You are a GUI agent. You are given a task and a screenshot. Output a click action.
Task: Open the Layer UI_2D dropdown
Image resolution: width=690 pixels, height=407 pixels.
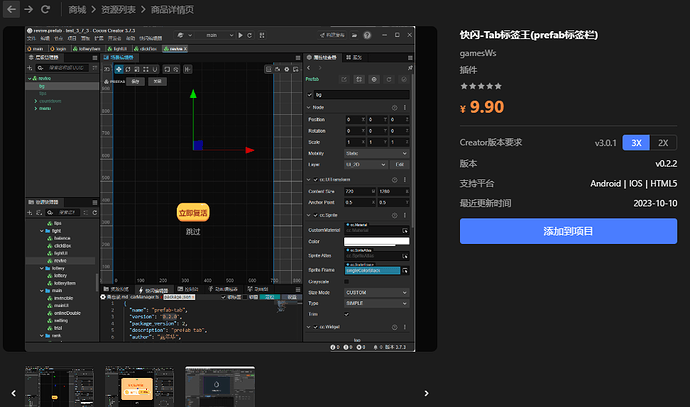pos(365,165)
